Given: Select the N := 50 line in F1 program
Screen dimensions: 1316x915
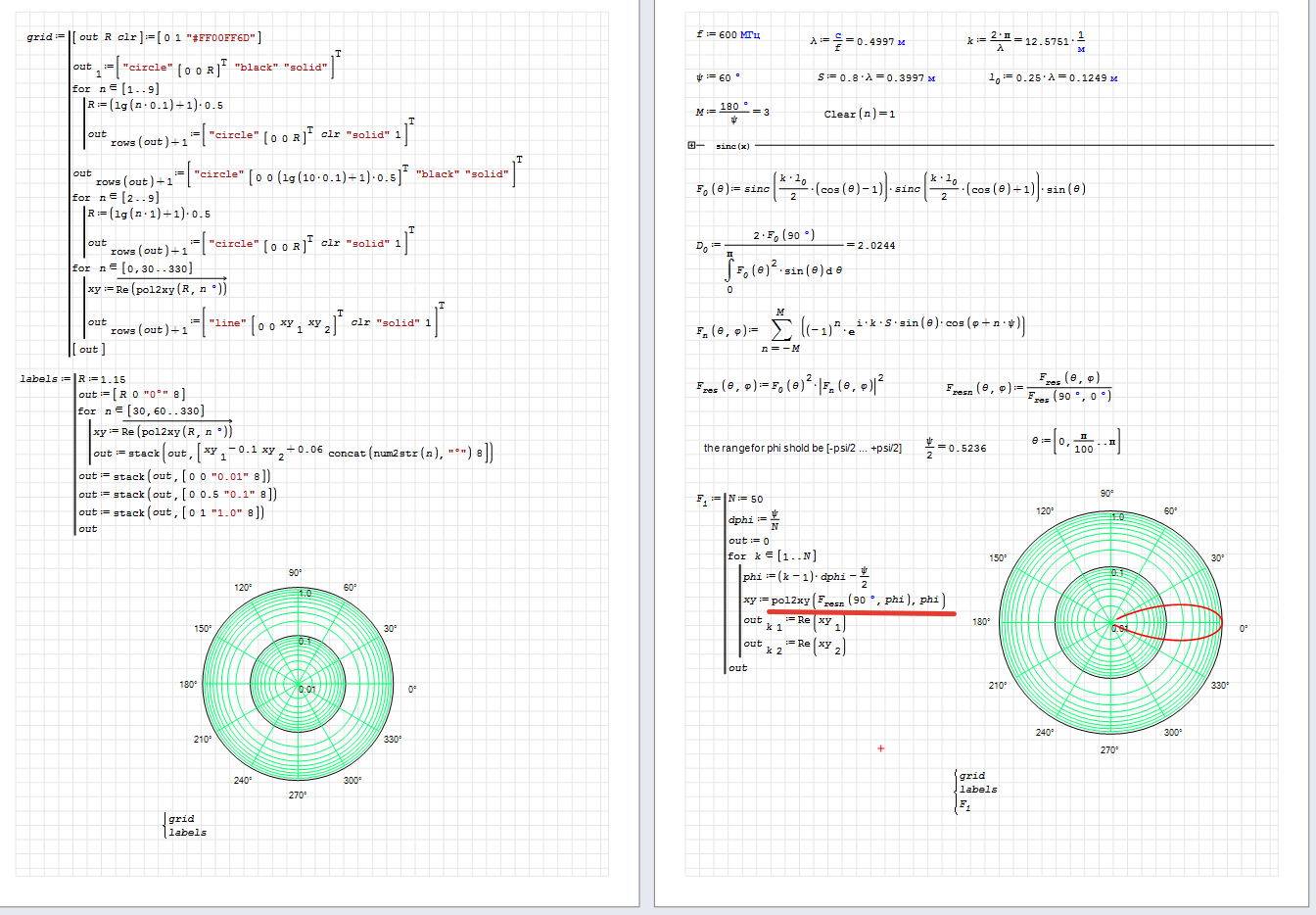Looking at the screenshot, I should point(745,499).
